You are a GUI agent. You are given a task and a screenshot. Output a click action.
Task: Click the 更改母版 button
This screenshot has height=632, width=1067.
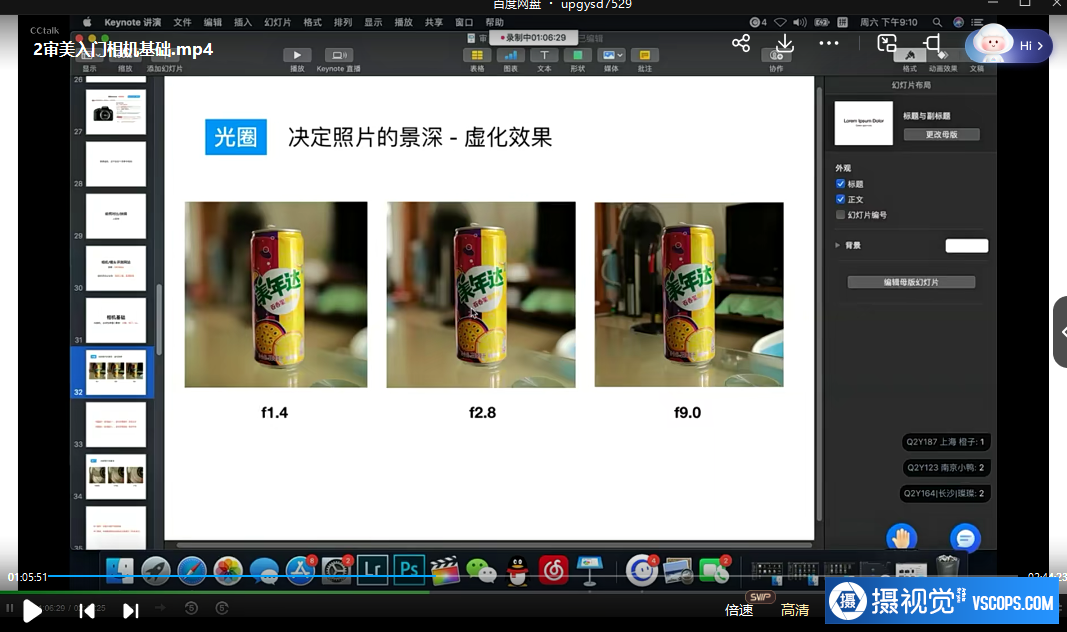point(941,134)
